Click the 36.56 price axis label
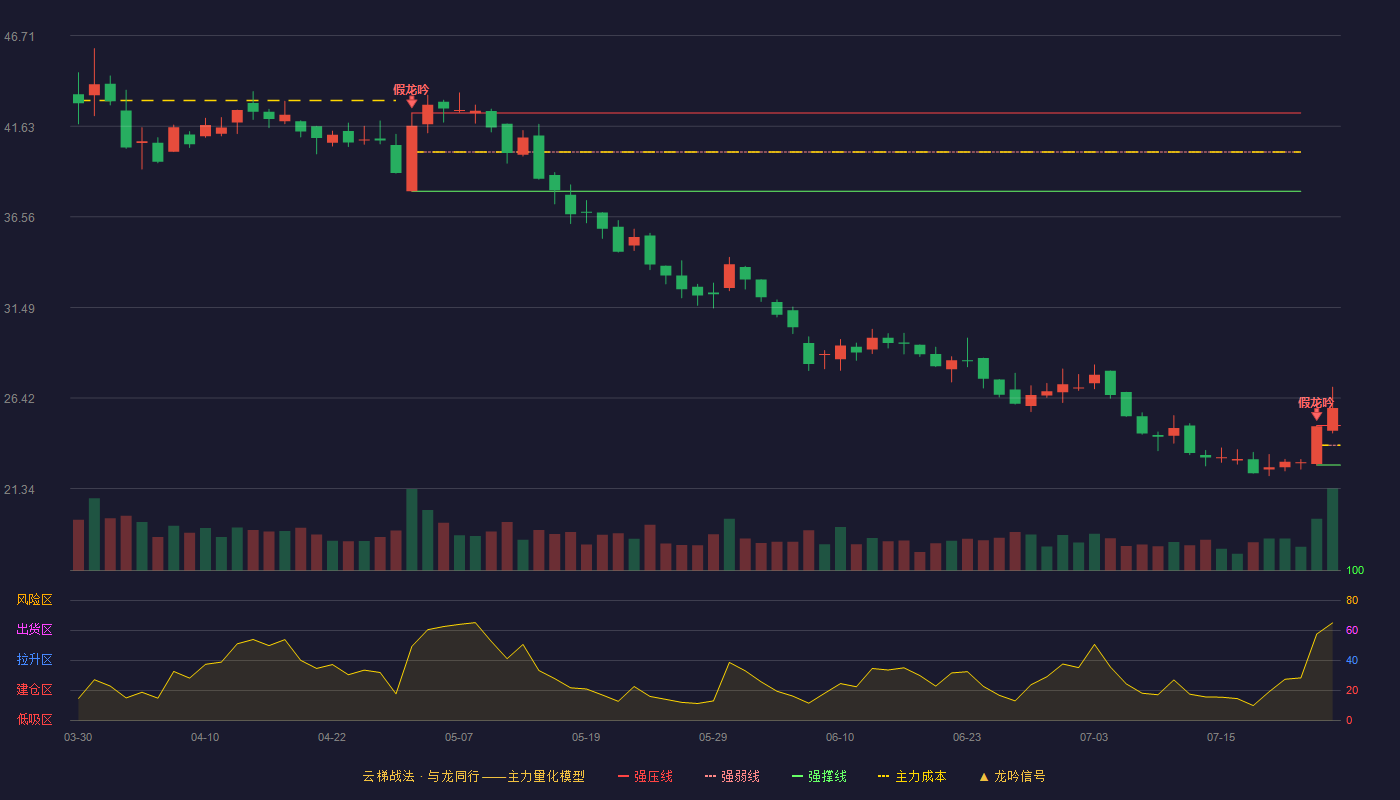This screenshot has height=800, width=1400. tap(19, 217)
